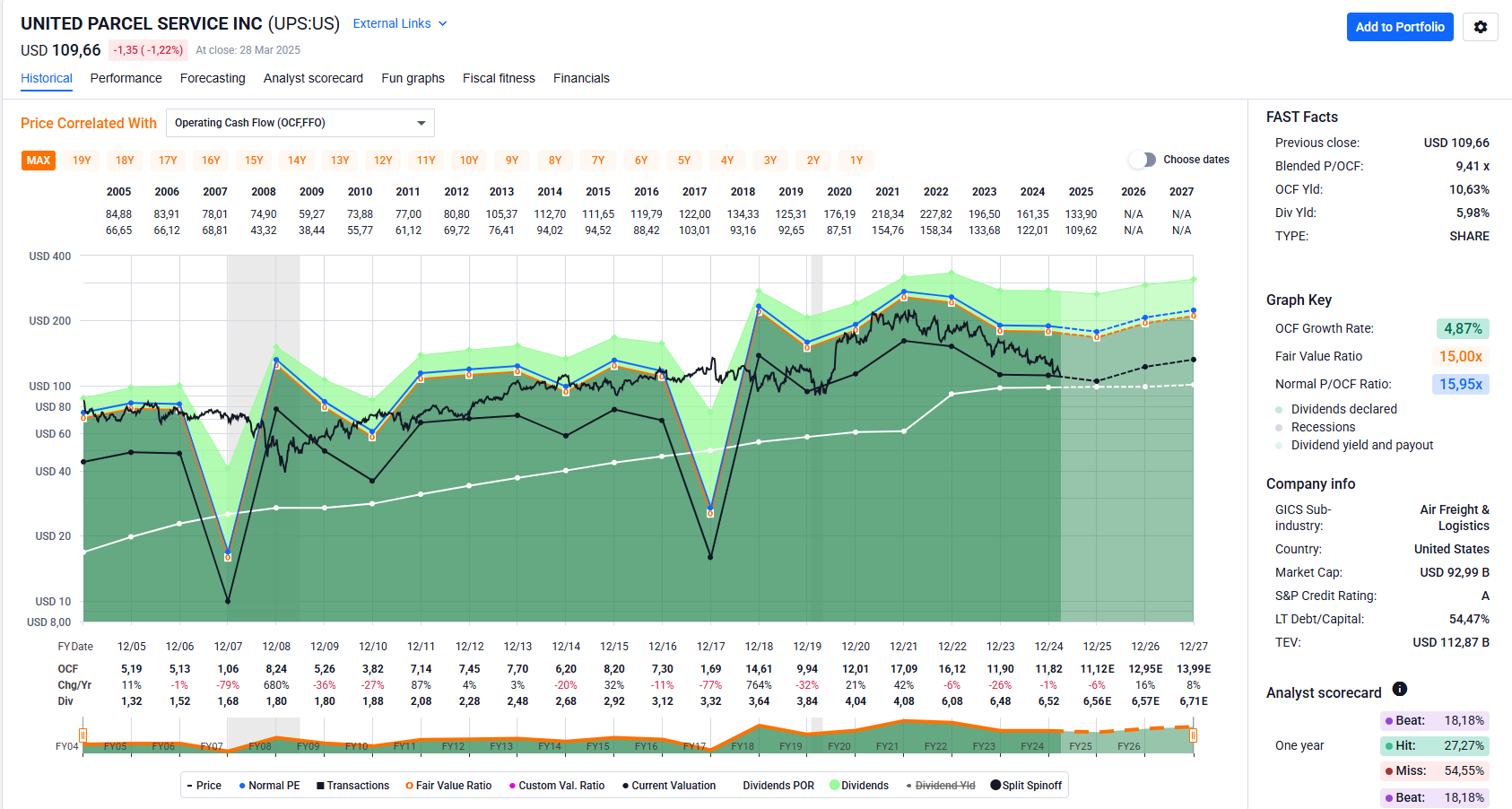Toggle Split Spinoff in the legend
Screen dimensions: 1512x809
point(1026,786)
